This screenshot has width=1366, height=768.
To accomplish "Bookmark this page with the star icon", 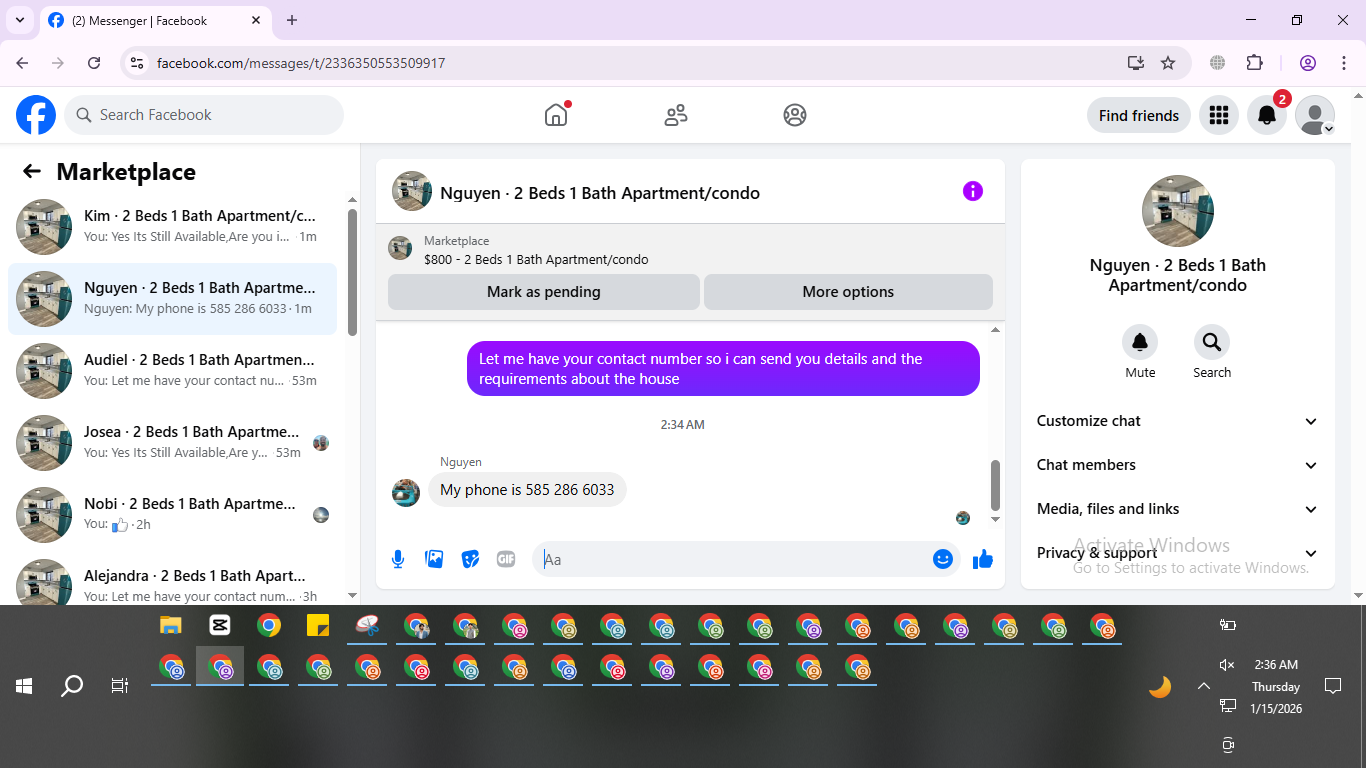I will pos(1168,63).
